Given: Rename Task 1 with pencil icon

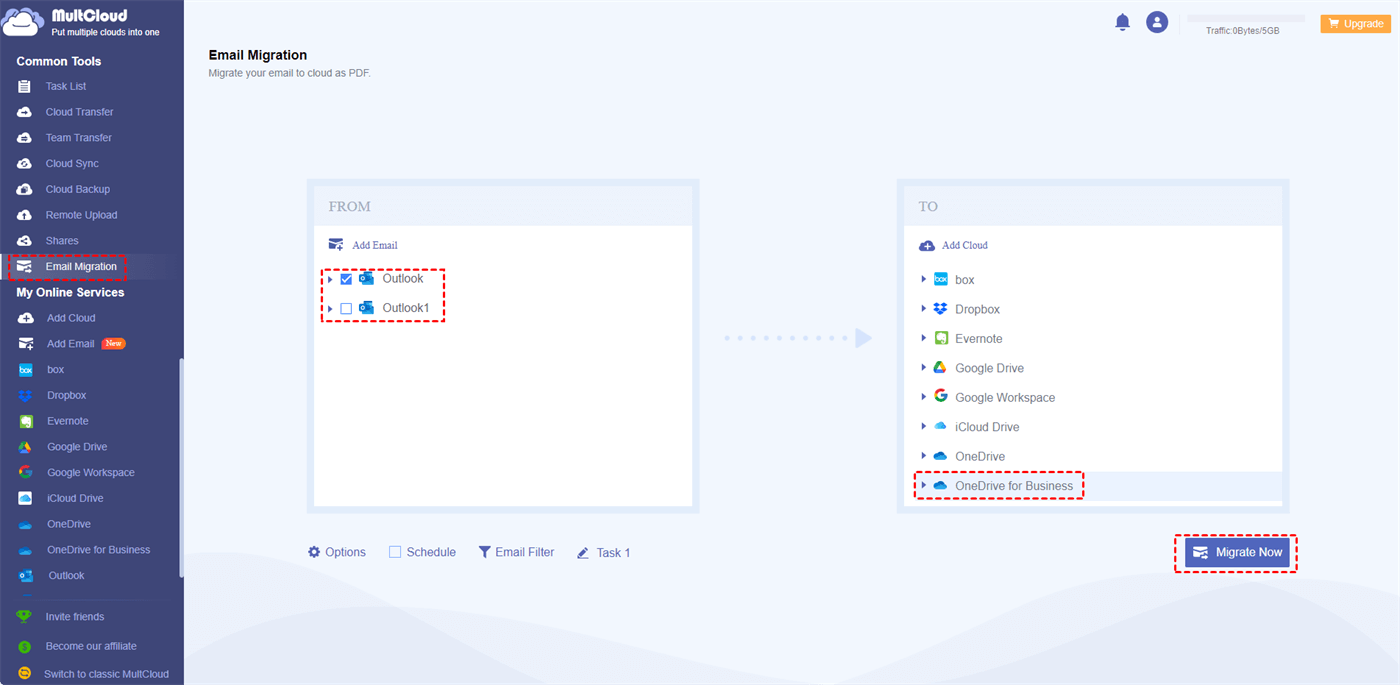Looking at the screenshot, I should click(x=583, y=553).
